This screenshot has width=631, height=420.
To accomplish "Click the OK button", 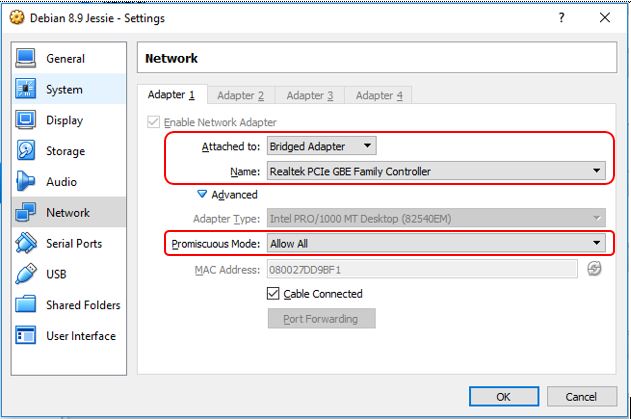I will tap(504, 396).
